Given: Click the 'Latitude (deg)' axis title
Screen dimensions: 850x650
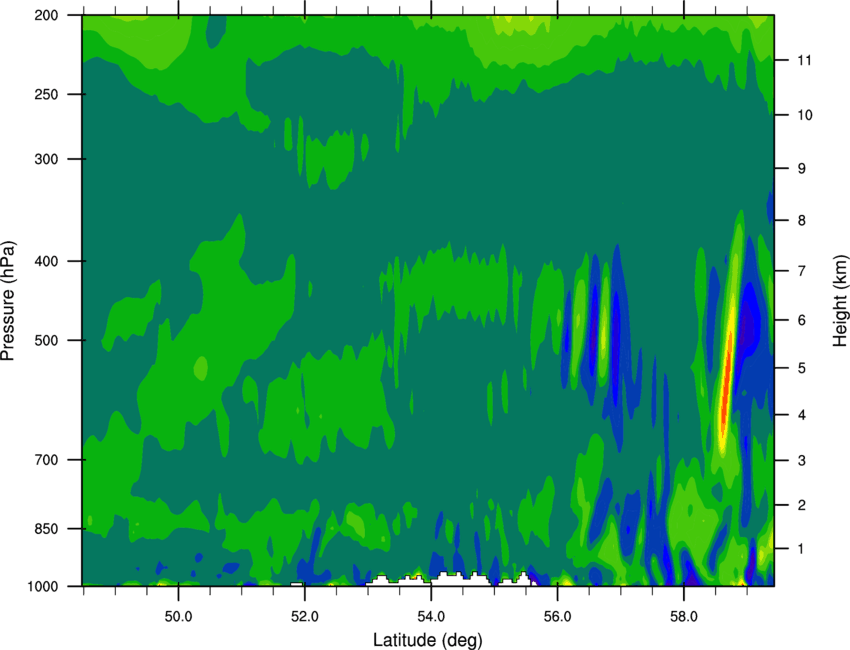Looking at the screenshot, I should coord(427,640).
